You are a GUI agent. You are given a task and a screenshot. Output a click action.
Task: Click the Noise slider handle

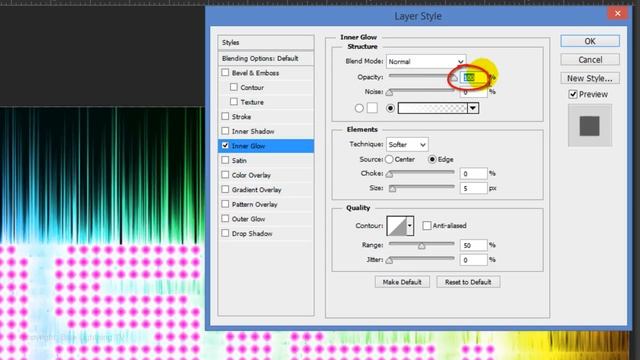click(x=389, y=93)
